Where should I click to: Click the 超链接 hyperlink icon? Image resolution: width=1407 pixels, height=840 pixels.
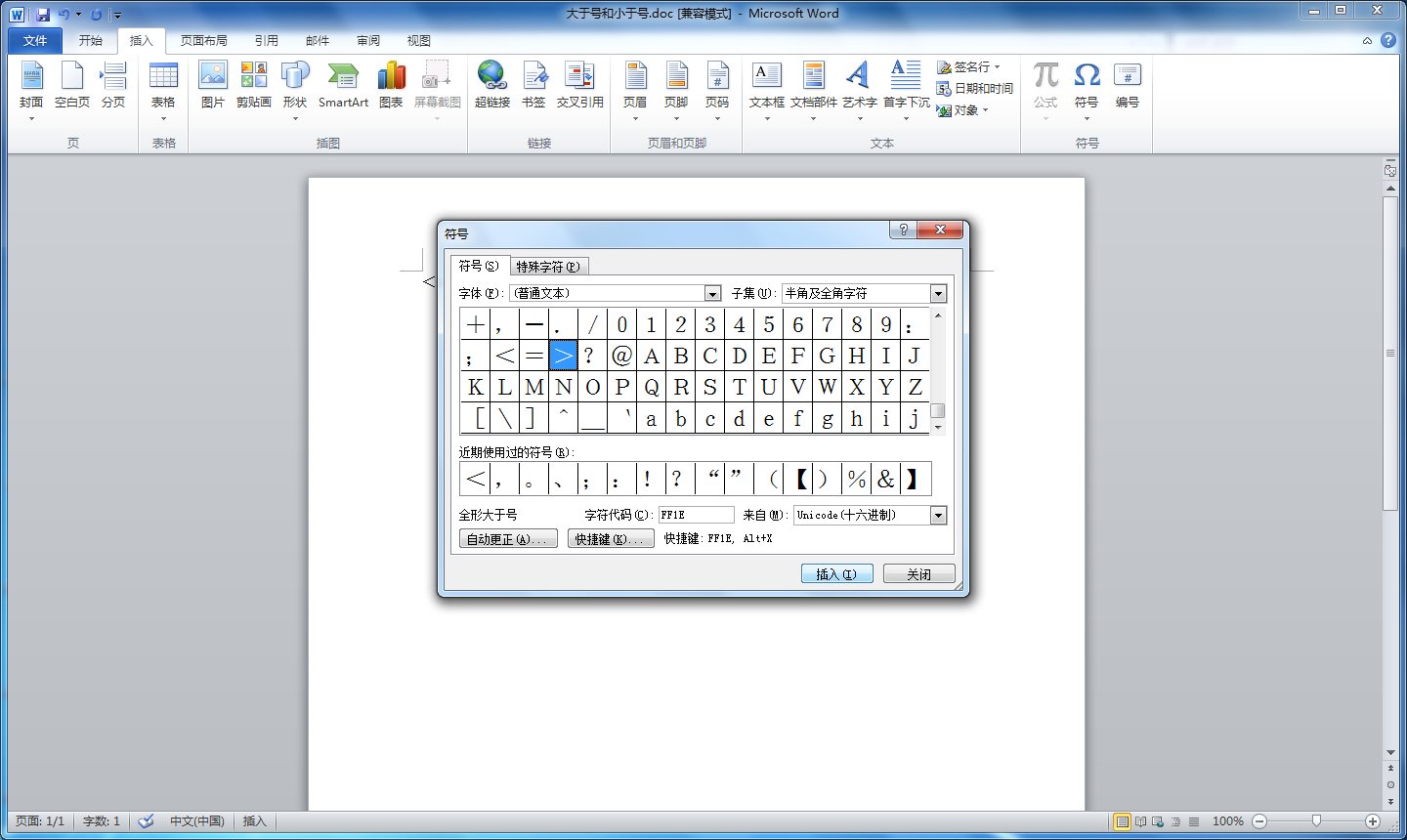click(x=492, y=84)
